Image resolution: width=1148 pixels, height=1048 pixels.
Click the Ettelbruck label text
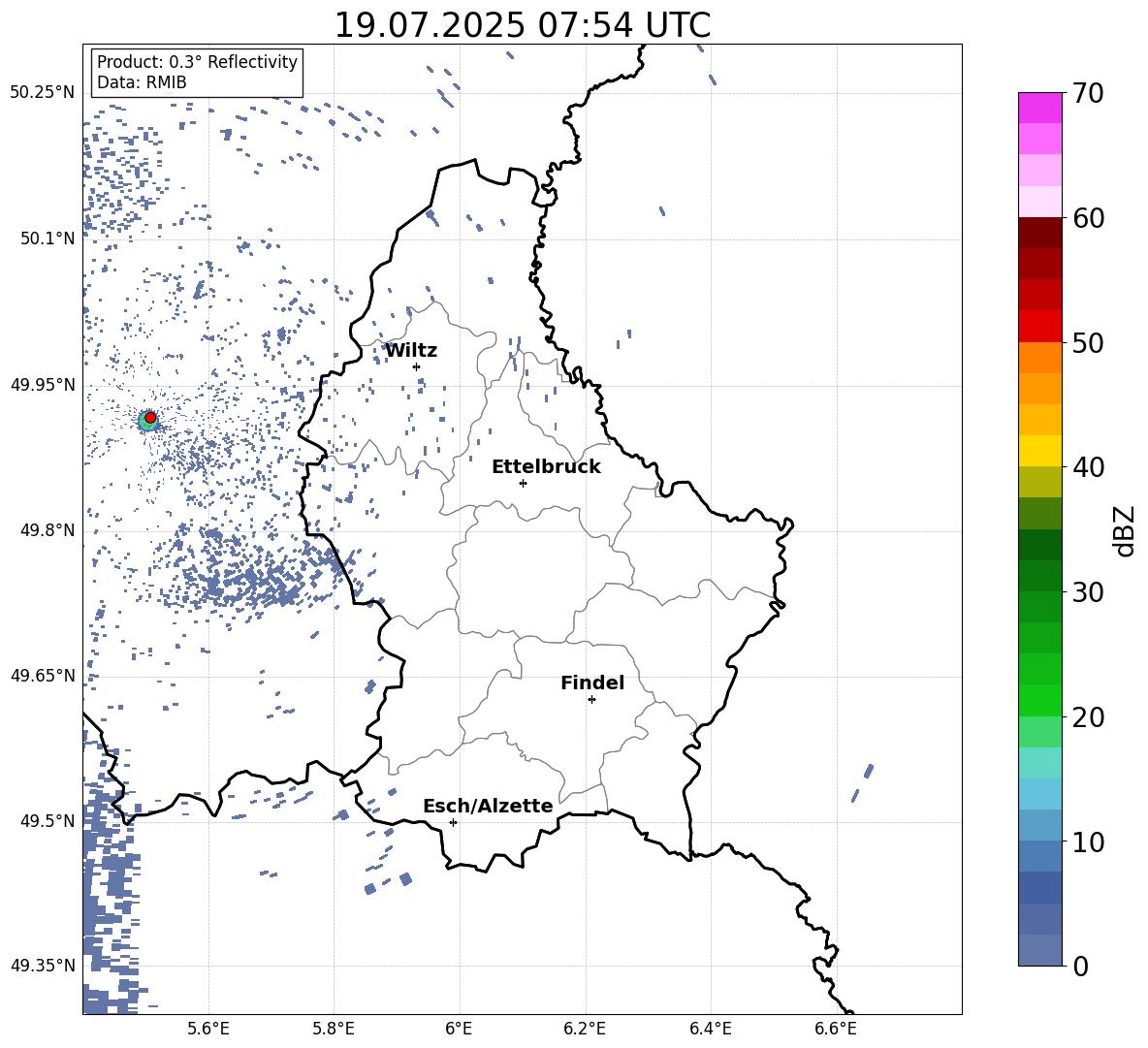[546, 467]
